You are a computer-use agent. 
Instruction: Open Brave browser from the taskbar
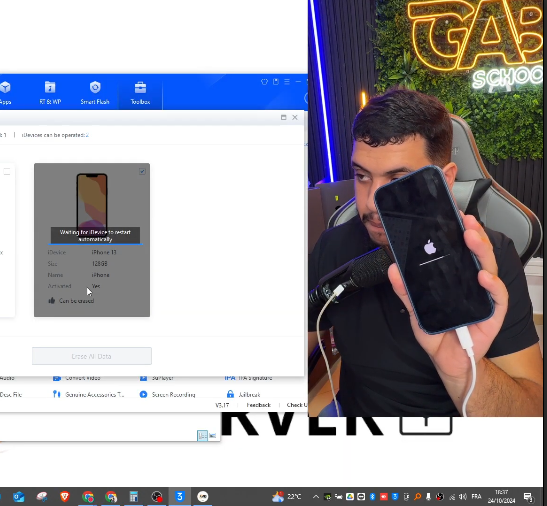pyautogui.click(x=65, y=496)
